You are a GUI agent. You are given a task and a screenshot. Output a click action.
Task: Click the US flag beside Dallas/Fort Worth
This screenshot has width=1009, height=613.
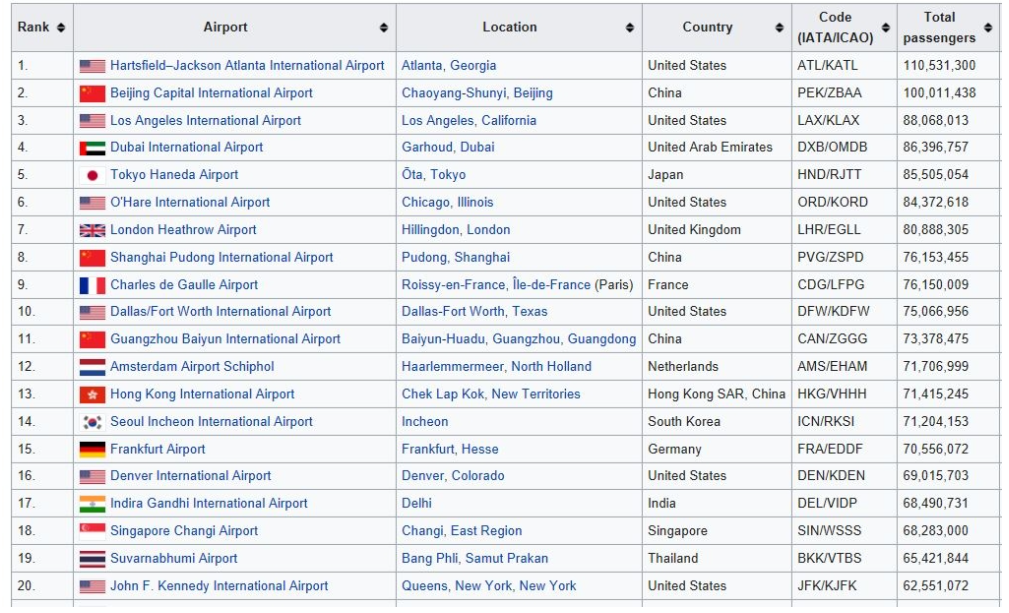[x=92, y=313]
